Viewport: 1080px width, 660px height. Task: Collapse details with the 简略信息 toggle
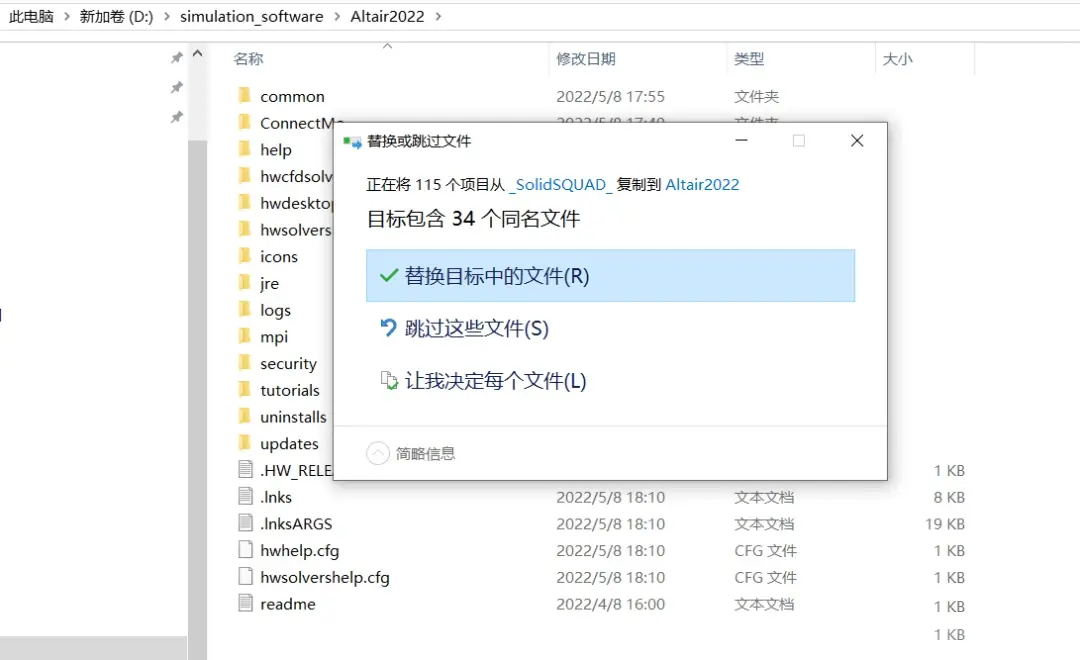tap(411, 453)
